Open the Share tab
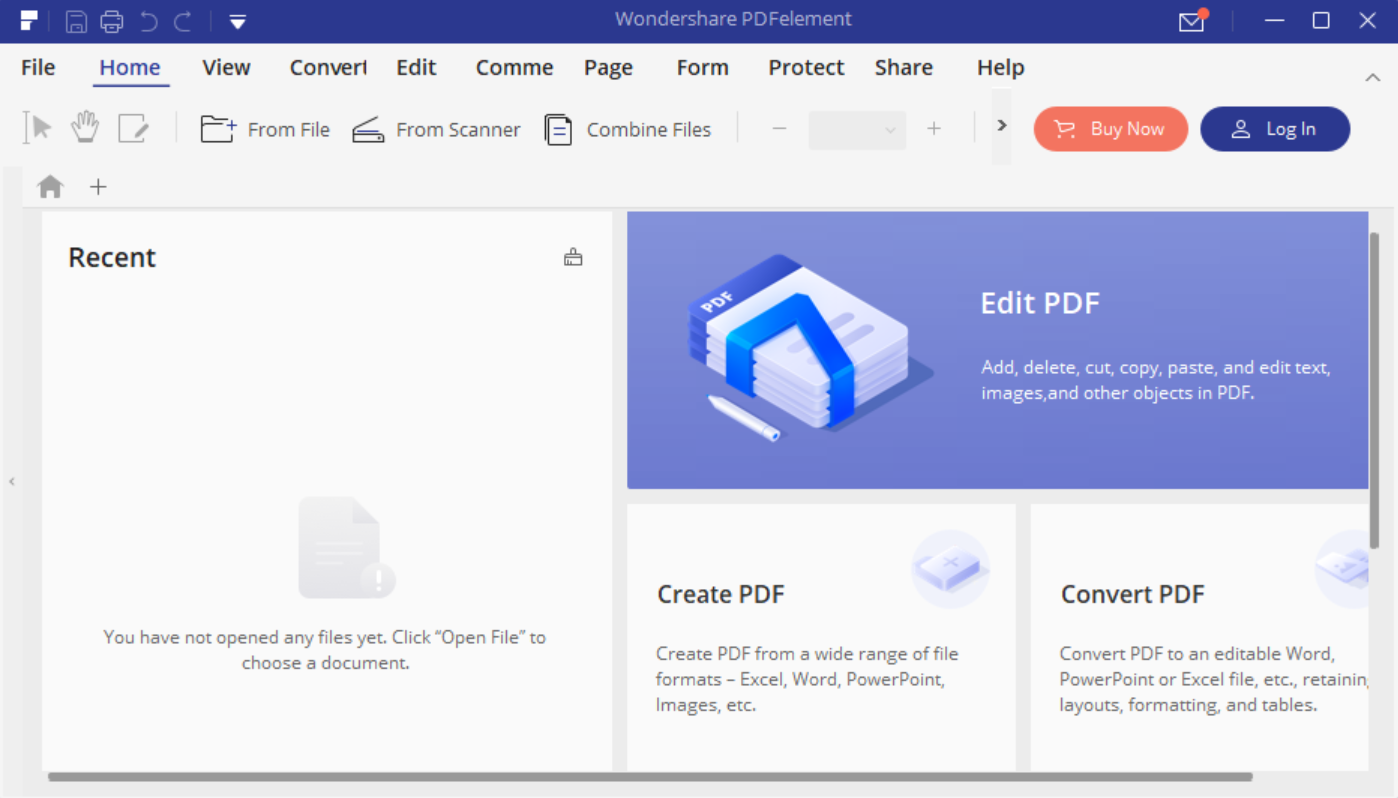Viewport: 1398px width, 798px height. (x=904, y=67)
